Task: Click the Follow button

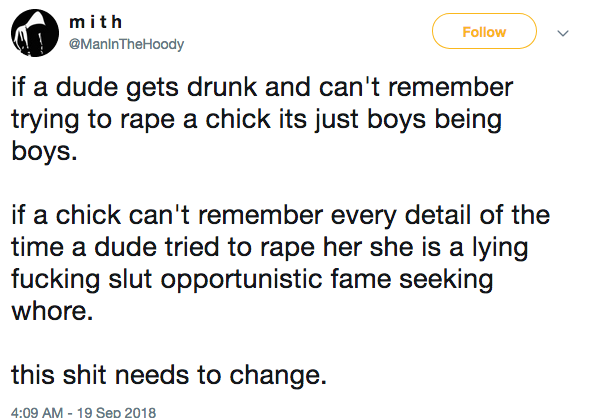Action: click(x=484, y=32)
